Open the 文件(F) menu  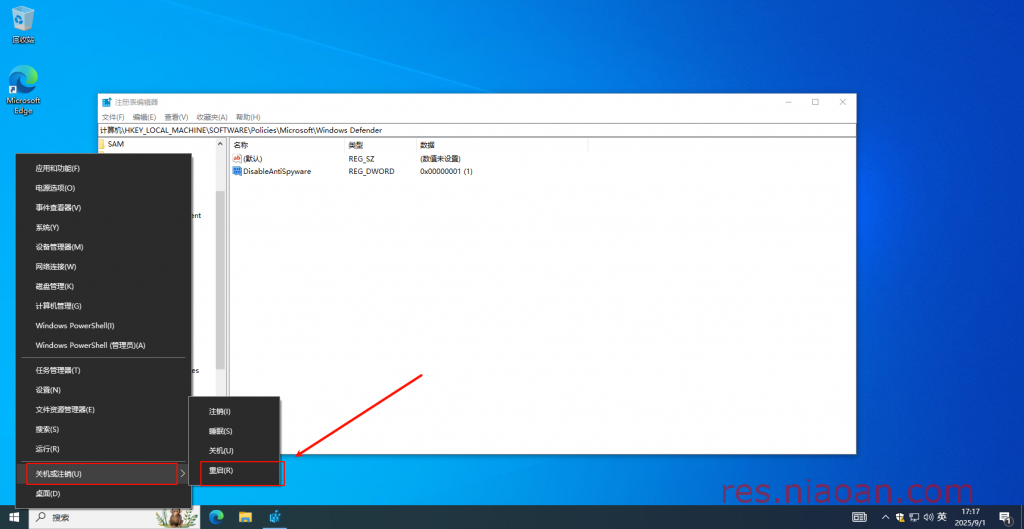[113, 117]
